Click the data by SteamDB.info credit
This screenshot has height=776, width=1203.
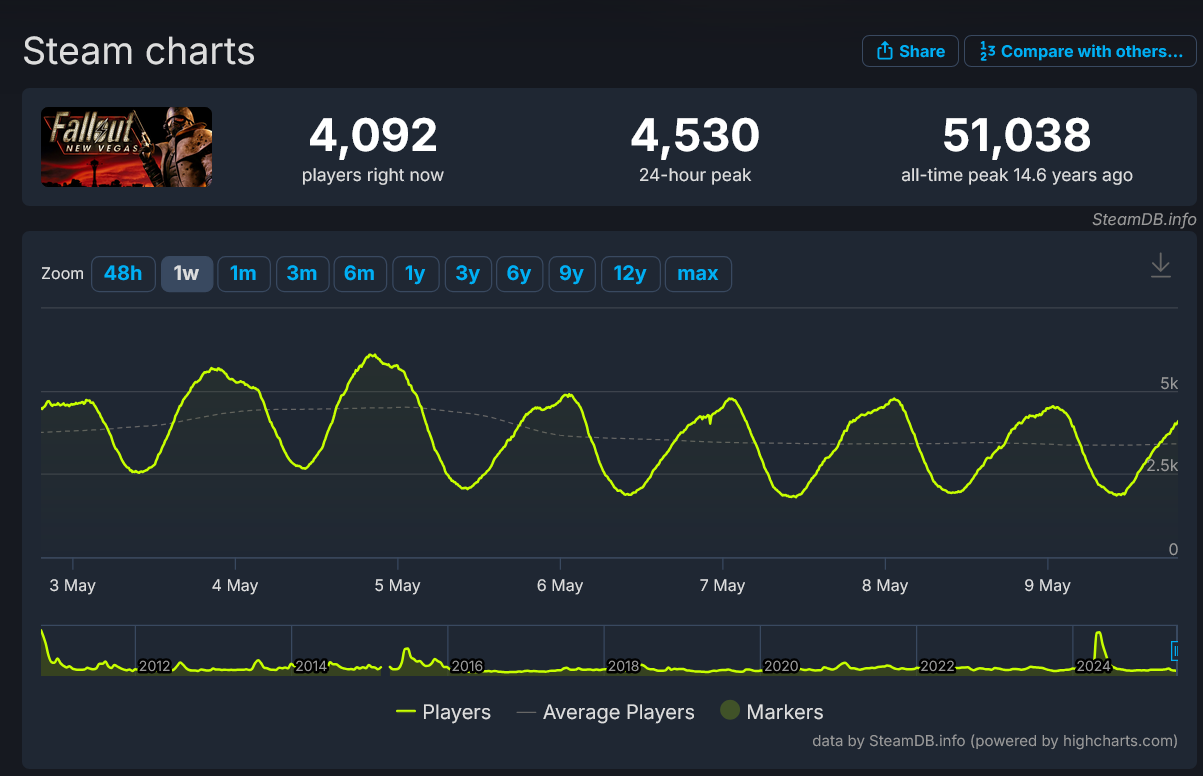point(995,741)
